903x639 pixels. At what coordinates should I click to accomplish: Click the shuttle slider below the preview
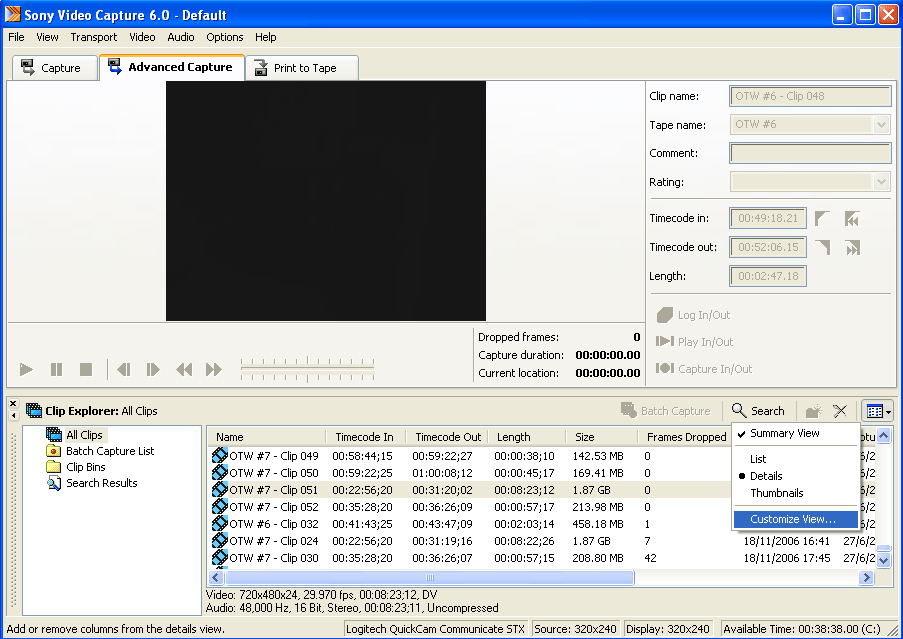(x=307, y=370)
